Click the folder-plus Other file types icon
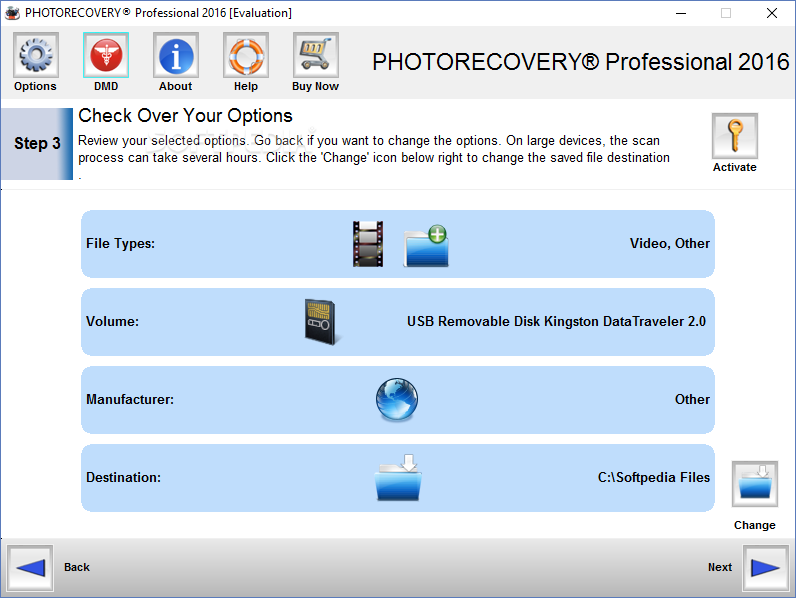The image size is (796, 598). (426, 246)
